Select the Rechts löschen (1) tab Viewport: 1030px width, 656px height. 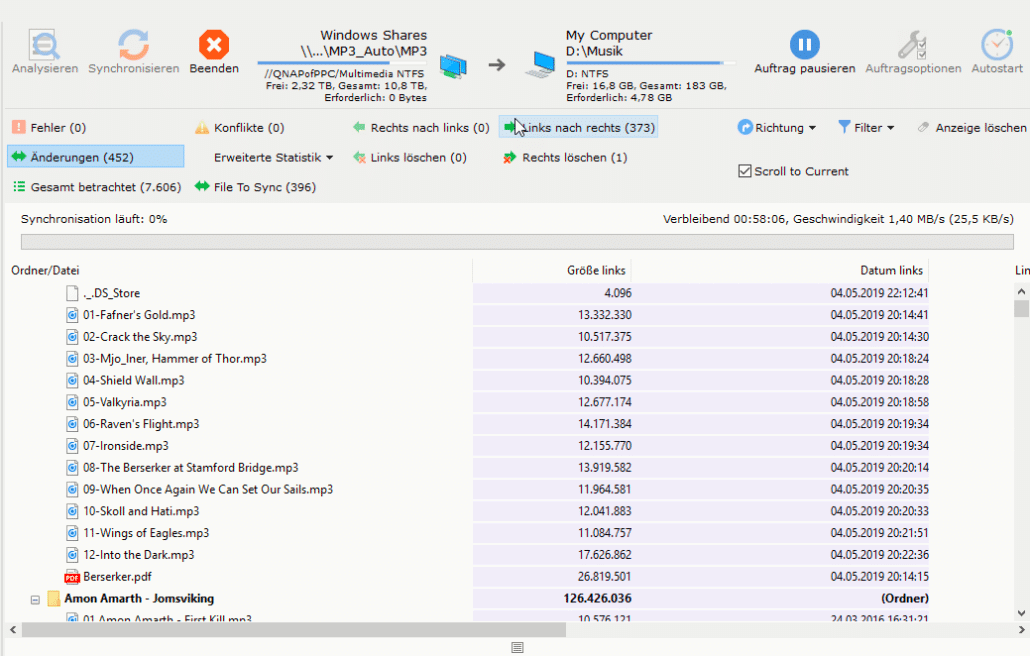pyautogui.click(x=566, y=157)
